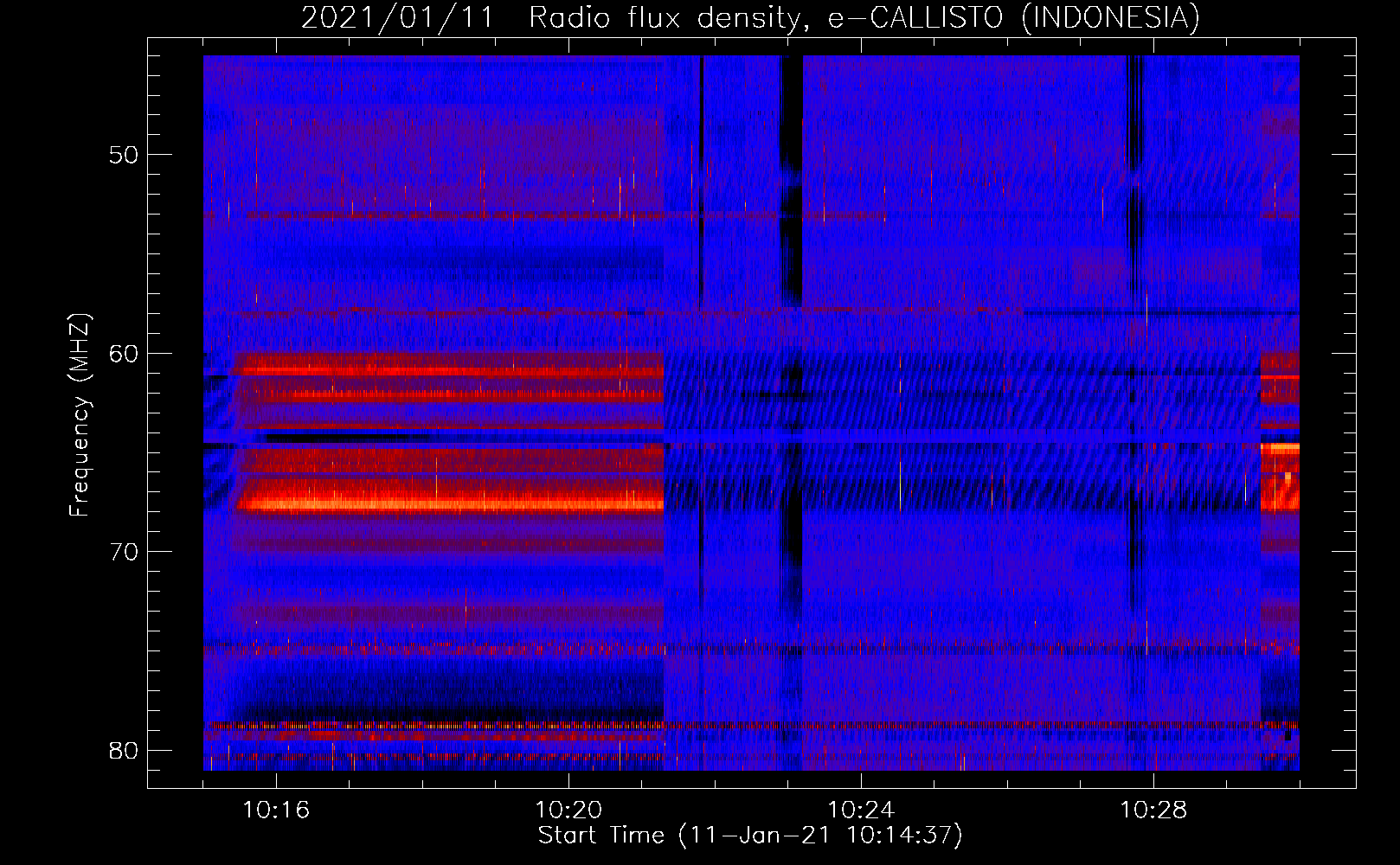Click the 60 frequency tick label
The width and height of the screenshot is (1400, 865).
click(x=124, y=353)
